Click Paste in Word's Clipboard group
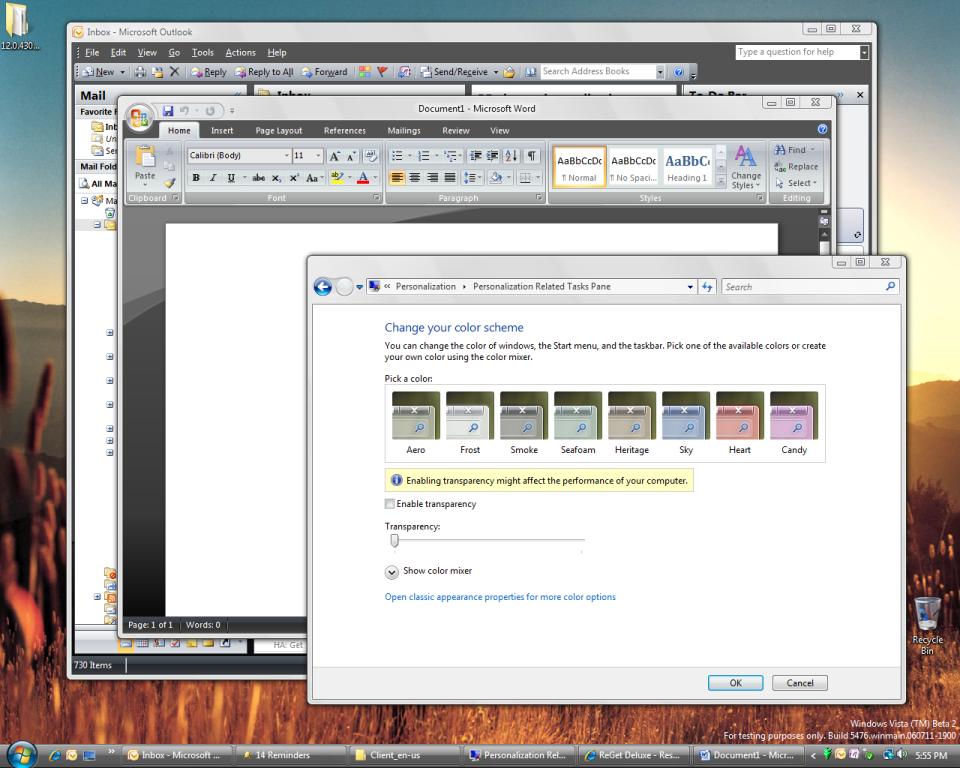This screenshot has width=960, height=768. [x=145, y=163]
